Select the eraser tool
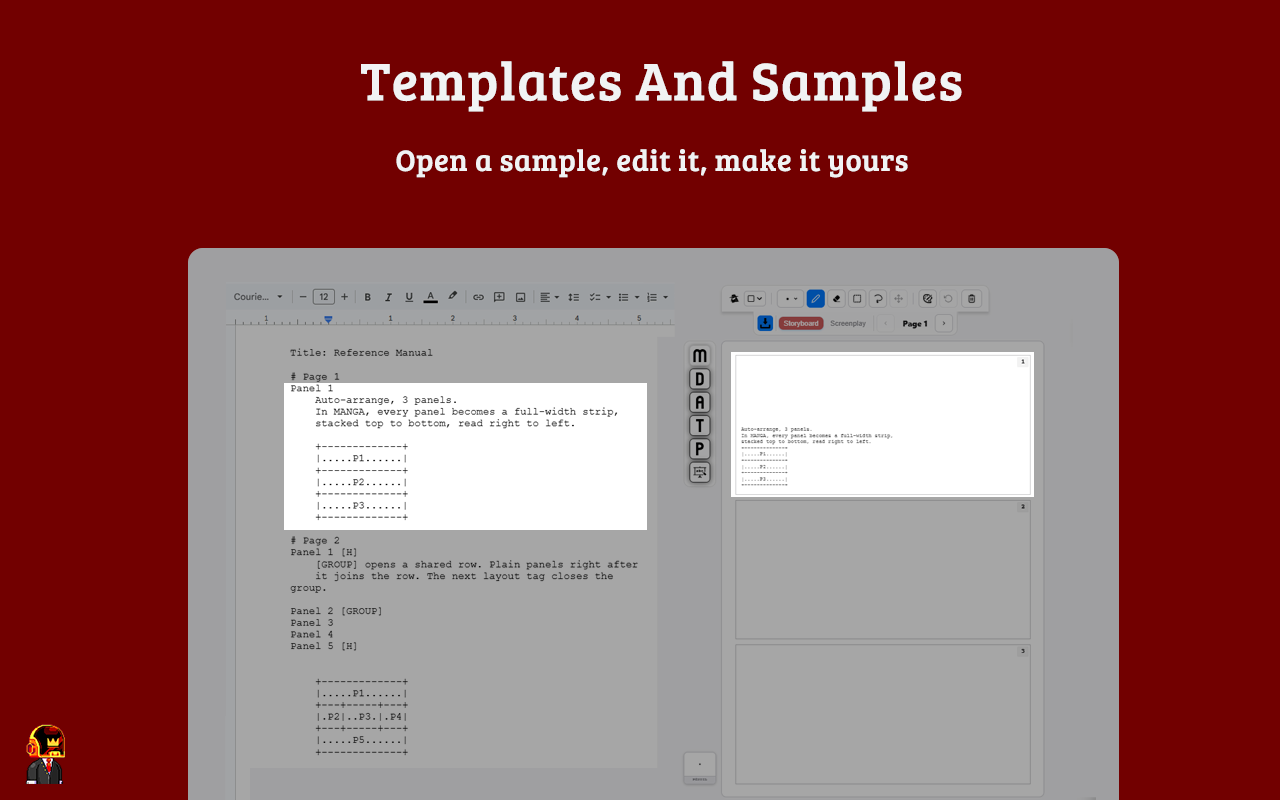 (x=836, y=298)
